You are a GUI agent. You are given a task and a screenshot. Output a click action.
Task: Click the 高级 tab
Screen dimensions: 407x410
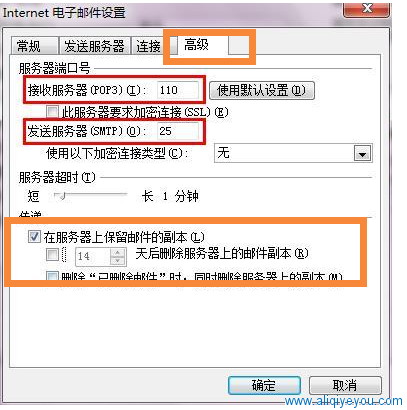pyautogui.click(x=199, y=45)
